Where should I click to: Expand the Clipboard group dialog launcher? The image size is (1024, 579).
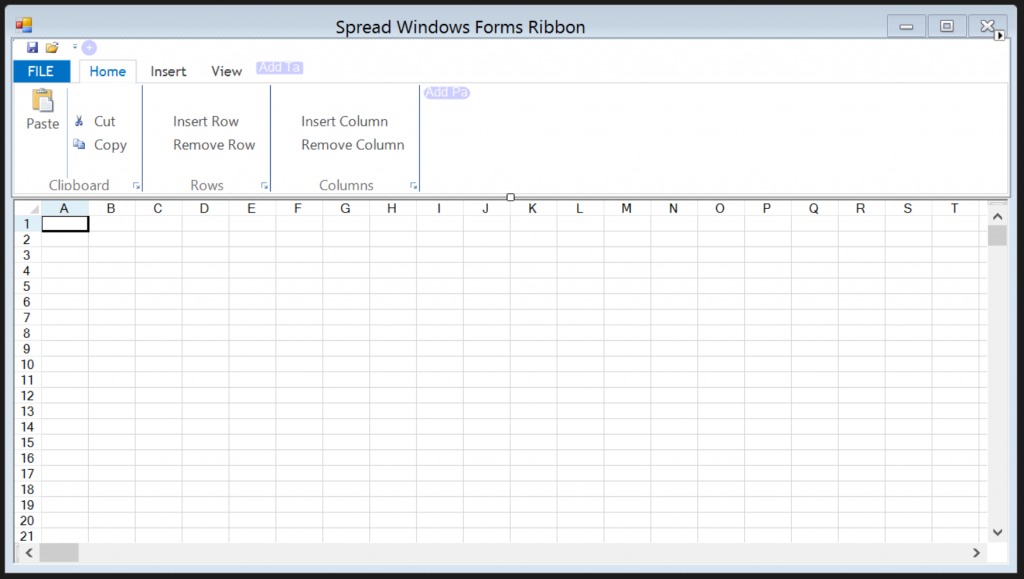(136, 186)
